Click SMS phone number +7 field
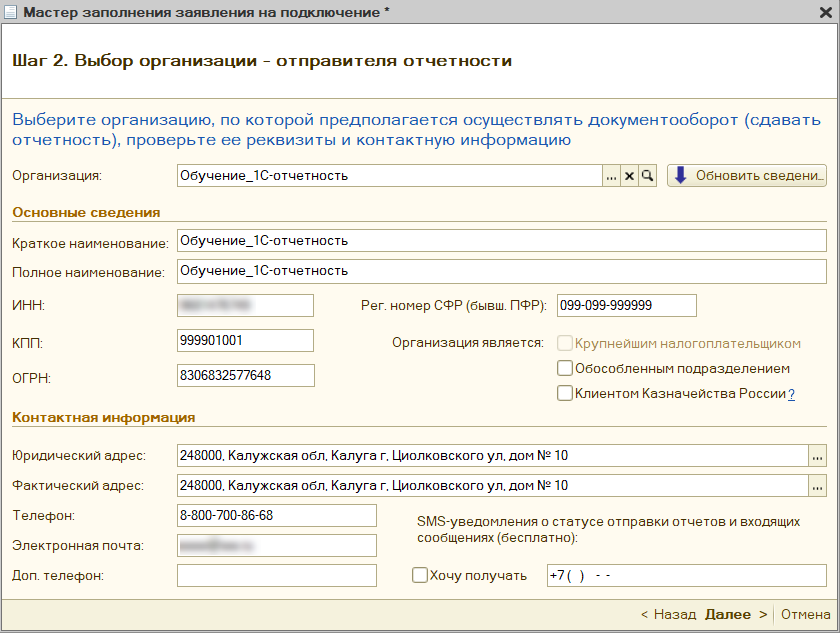The height and width of the screenshot is (633, 840). tap(685, 575)
